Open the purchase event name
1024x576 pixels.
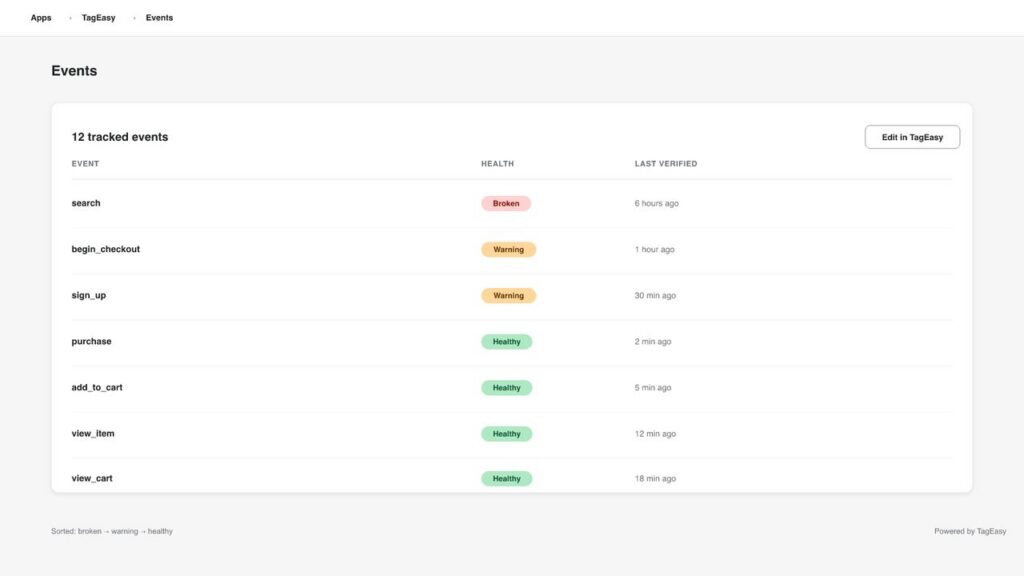pos(91,341)
